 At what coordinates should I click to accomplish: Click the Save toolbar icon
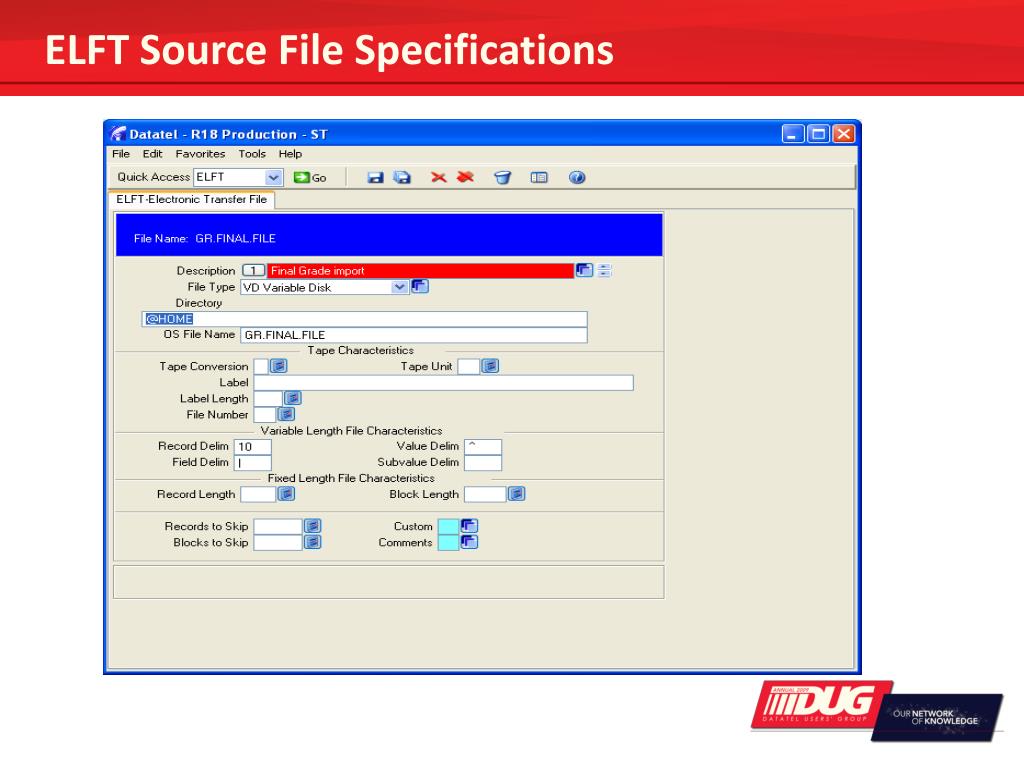(375, 178)
